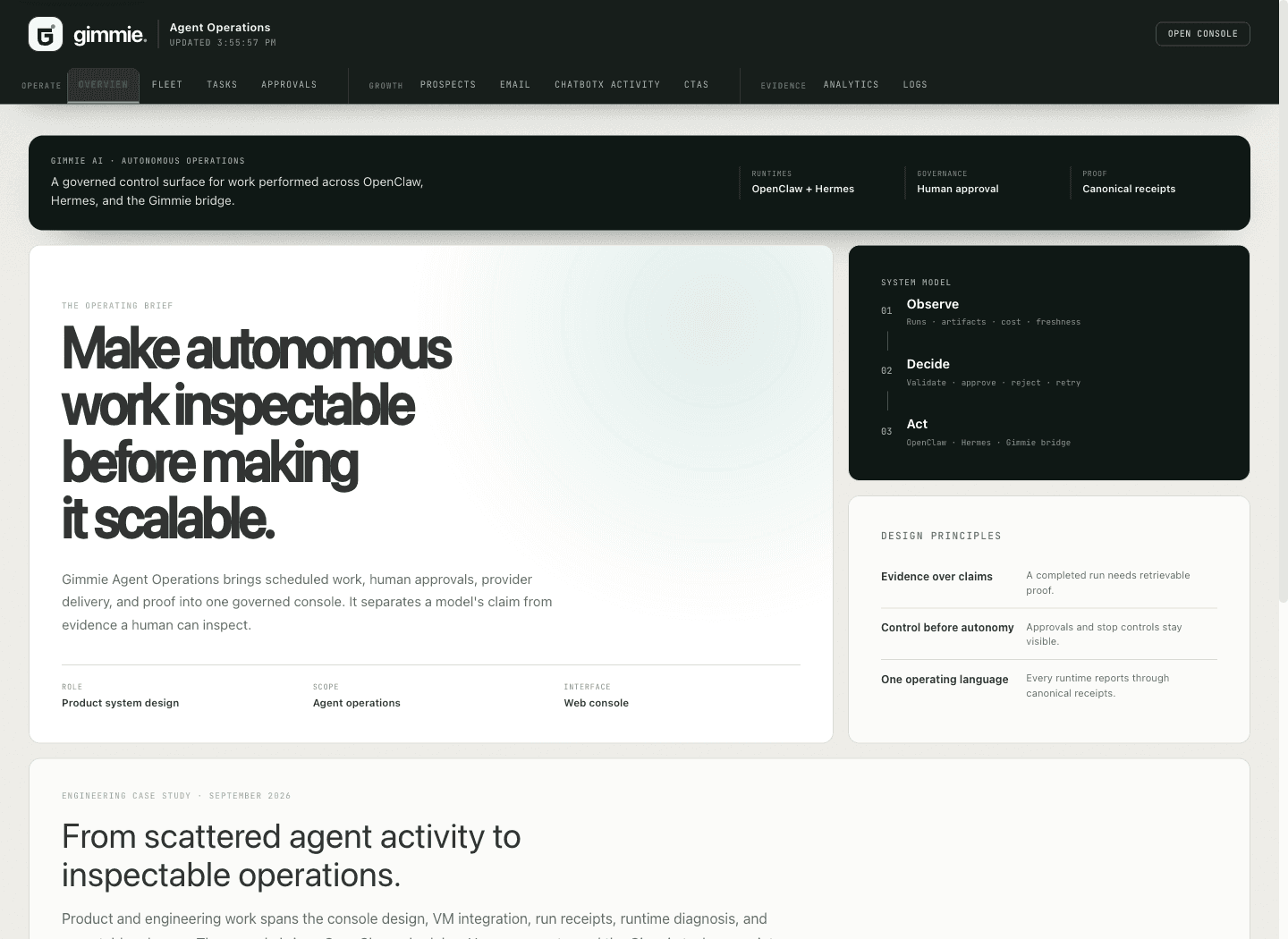This screenshot has width=1288, height=939.
Task: Click the Gimmie G logo icon
Action: [x=46, y=34]
